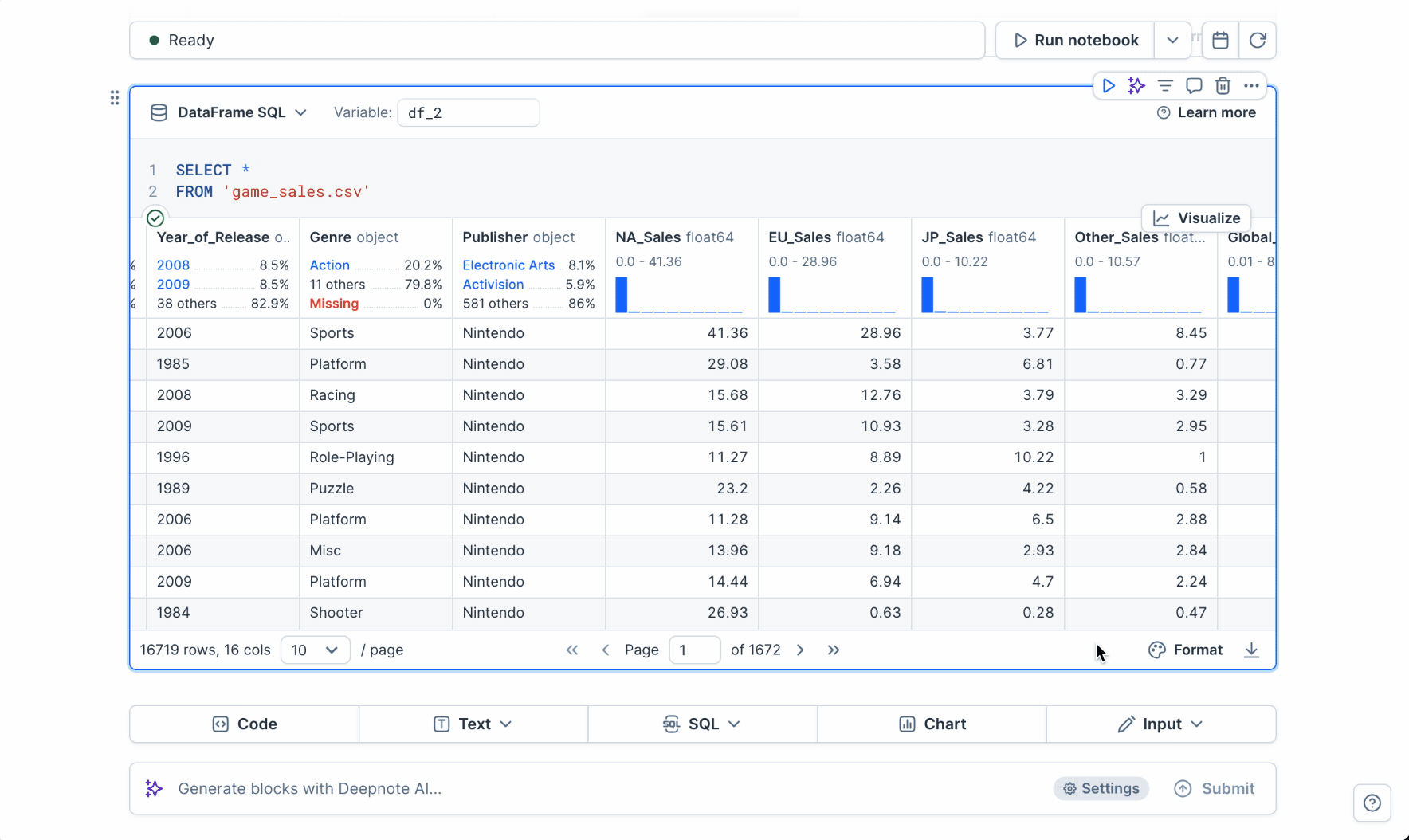Open block more options ellipsis
The width and height of the screenshot is (1409, 840).
[x=1251, y=86]
